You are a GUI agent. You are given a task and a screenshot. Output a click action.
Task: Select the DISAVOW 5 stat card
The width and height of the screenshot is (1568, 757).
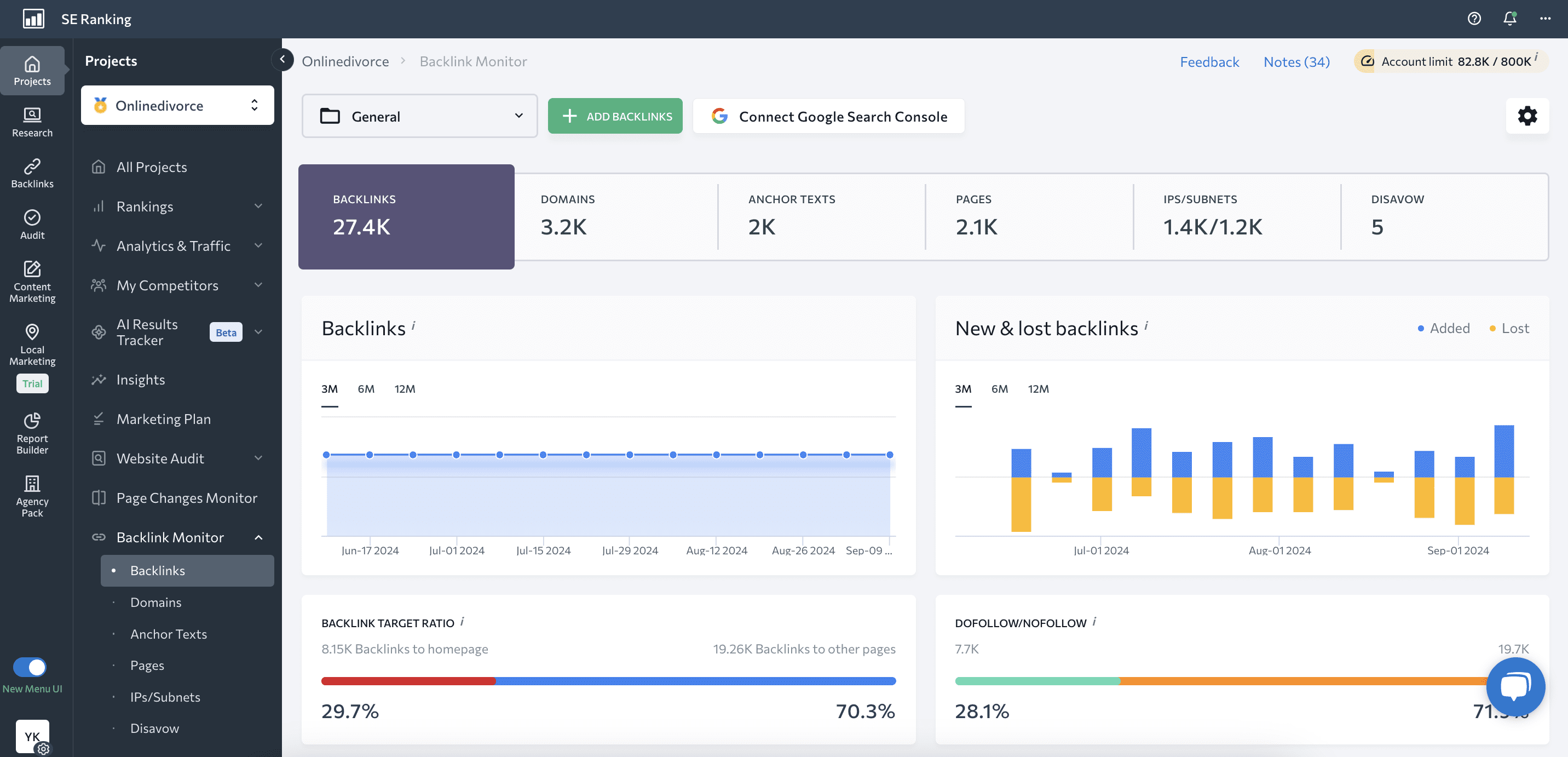click(x=1444, y=216)
